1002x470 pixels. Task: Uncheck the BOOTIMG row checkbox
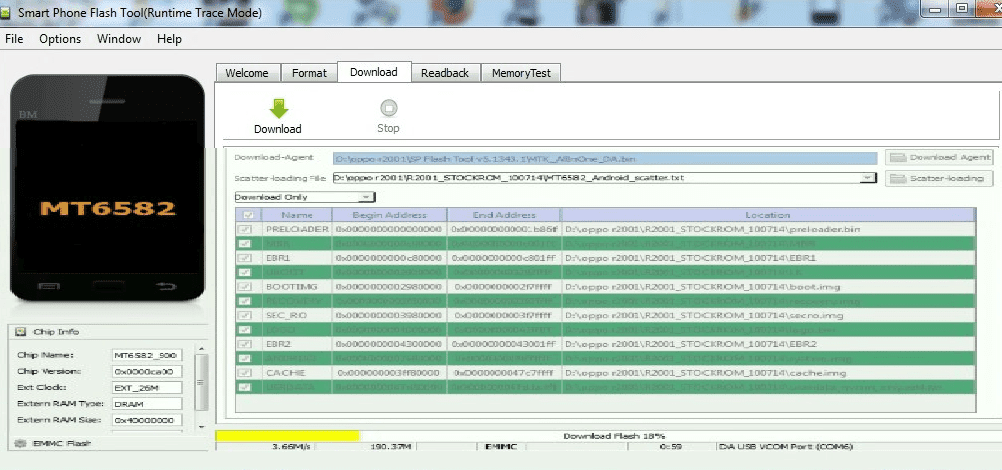[x=245, y=287]
